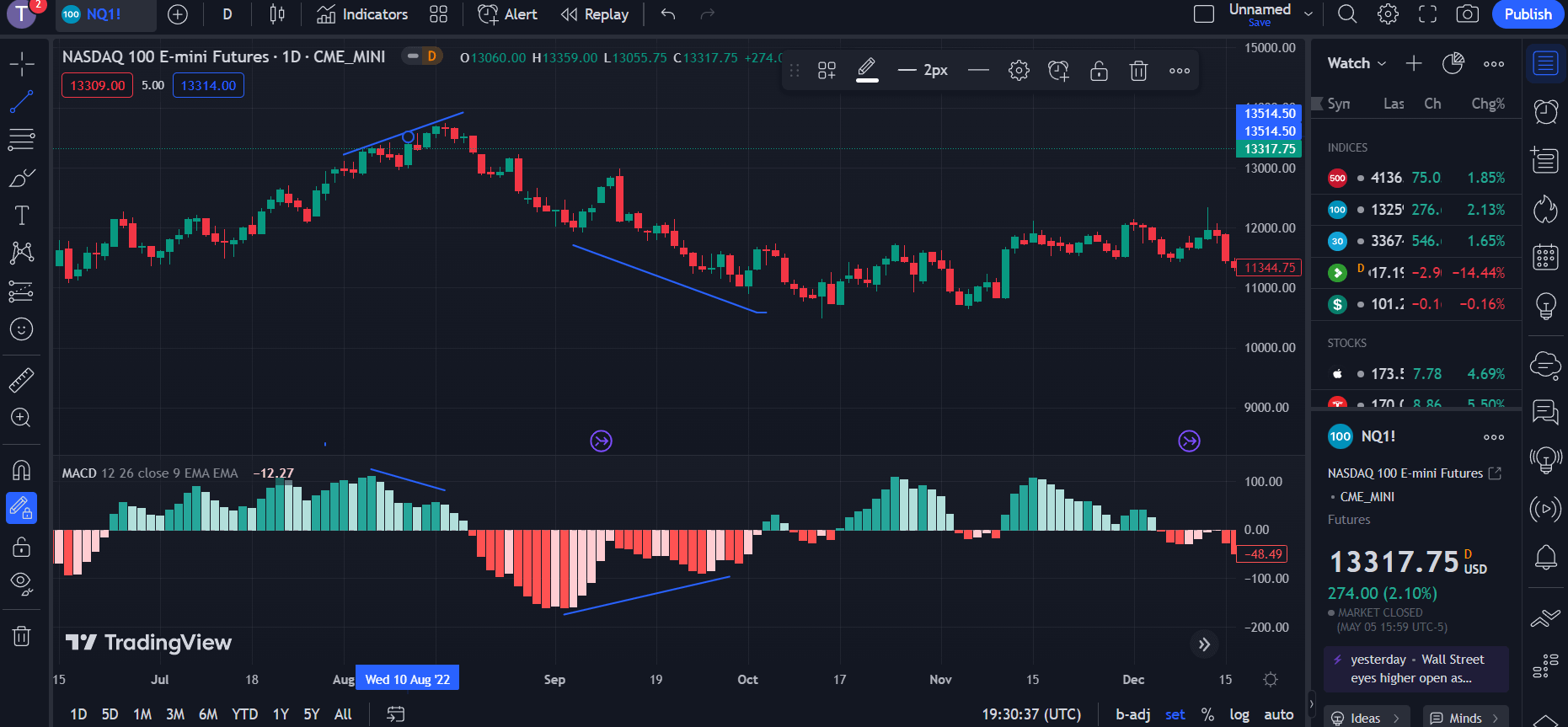Open watchlist three-dot more menu
The width and height of the screenshot is (1568, 727).
(1494, 64)
